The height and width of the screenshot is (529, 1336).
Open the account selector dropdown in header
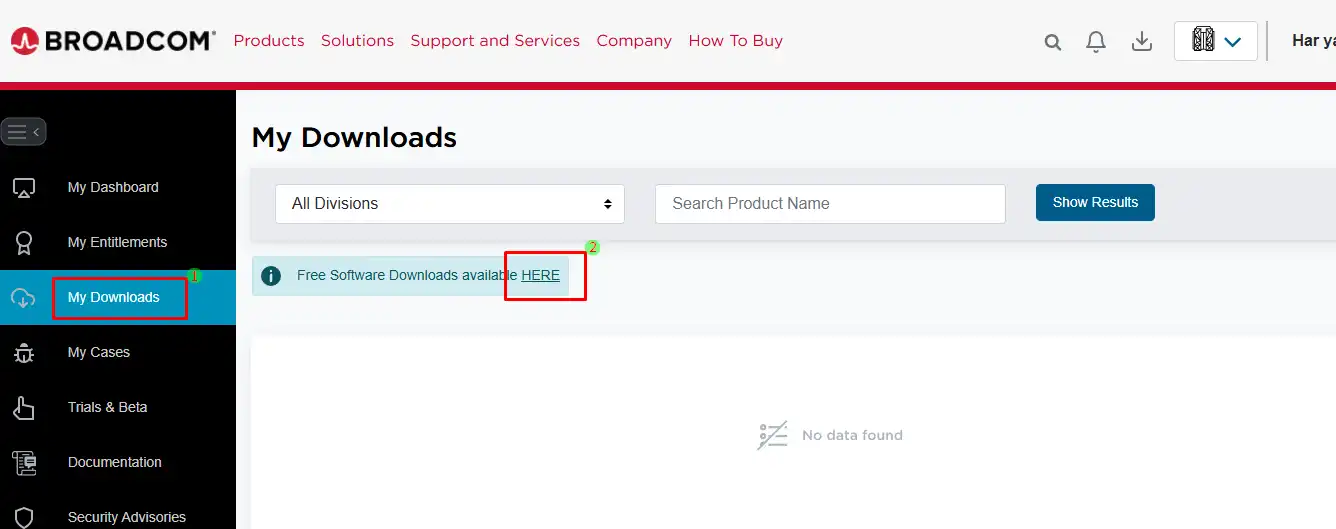tap(1215, 41)
